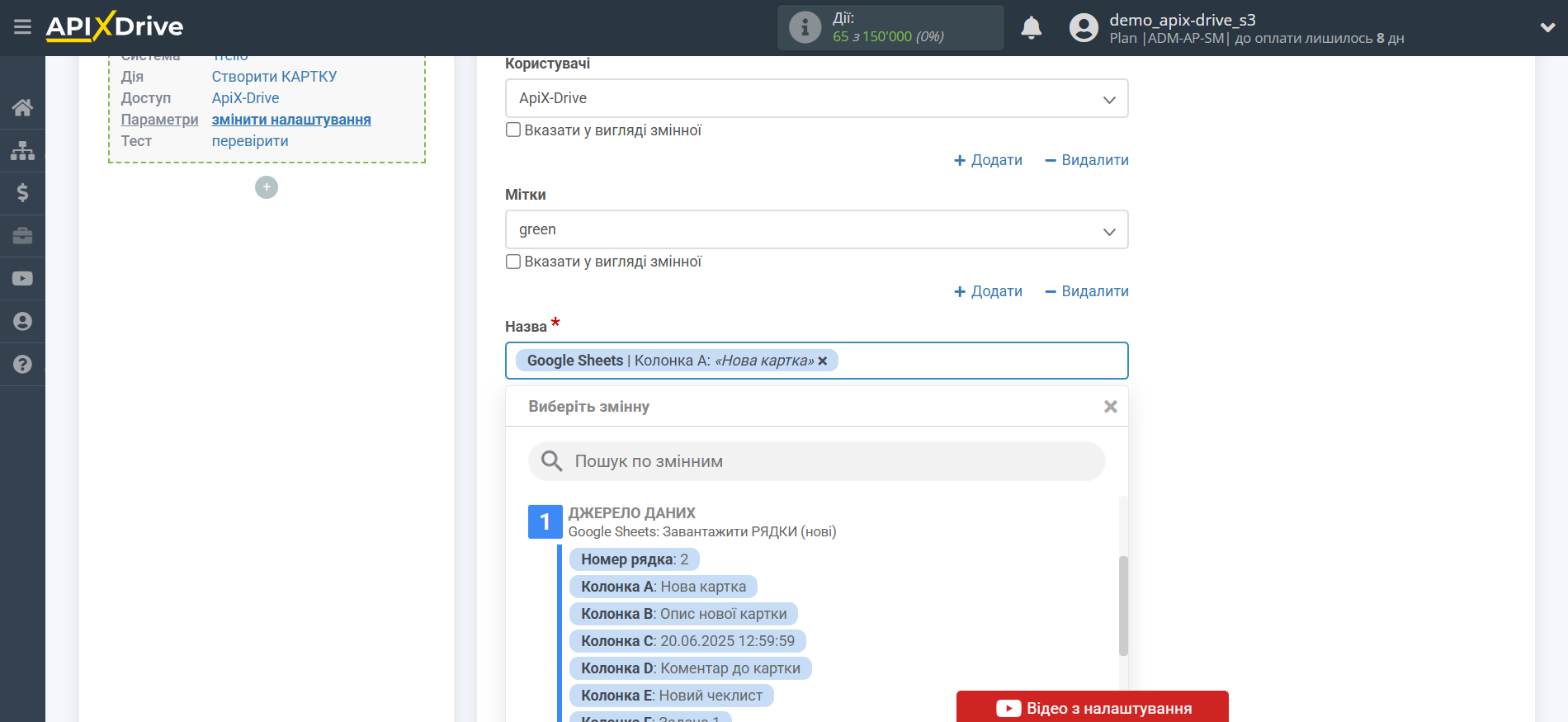1568x722 pixels.
Task: Open the Користувачі ApiX-Drive dropdown
Action: click(x=816, y=98)
